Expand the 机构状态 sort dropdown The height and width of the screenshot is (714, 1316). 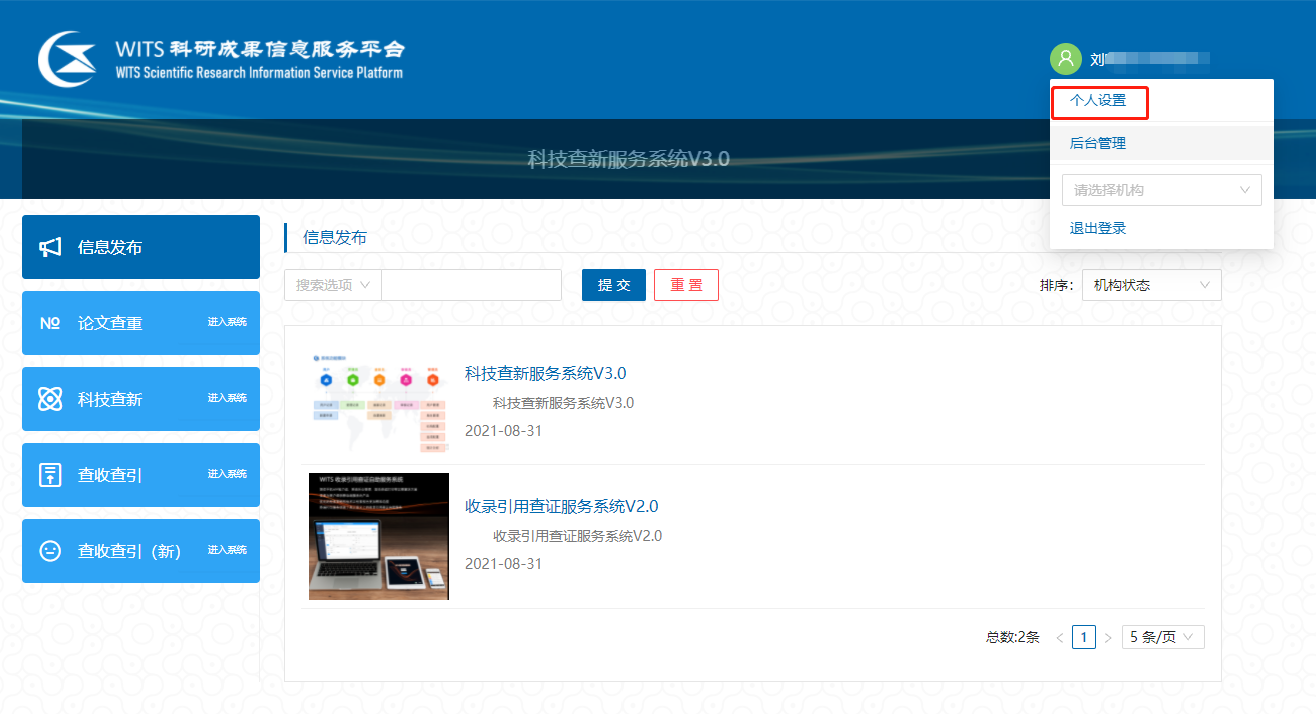pos(1151,285)
